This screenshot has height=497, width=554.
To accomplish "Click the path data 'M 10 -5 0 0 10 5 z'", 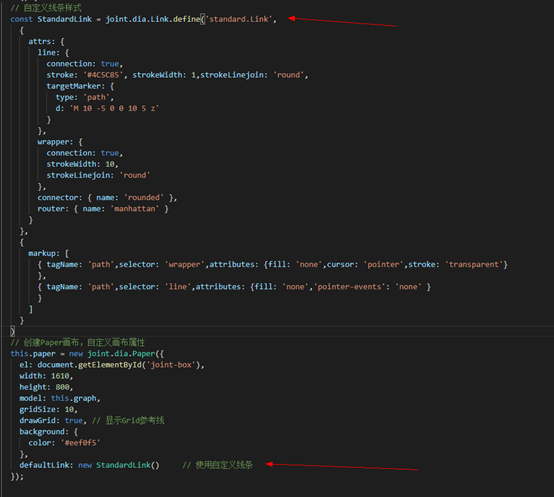I will pos(114,108).
